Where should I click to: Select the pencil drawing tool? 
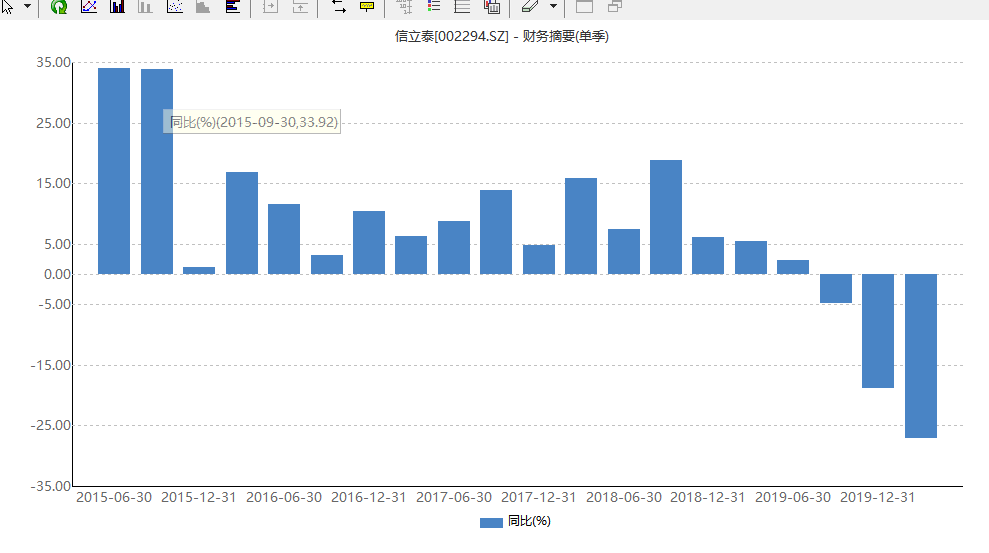pos(530,6)
